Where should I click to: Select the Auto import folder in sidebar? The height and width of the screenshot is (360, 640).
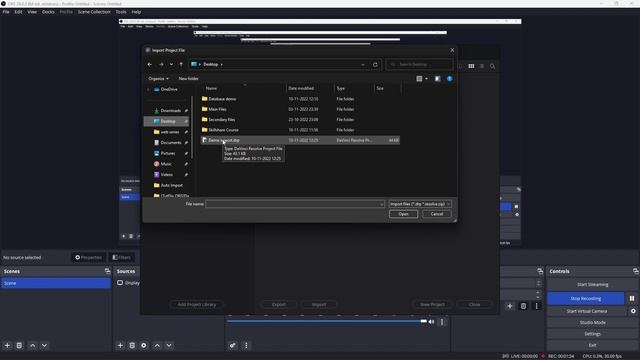pos(168,185)
